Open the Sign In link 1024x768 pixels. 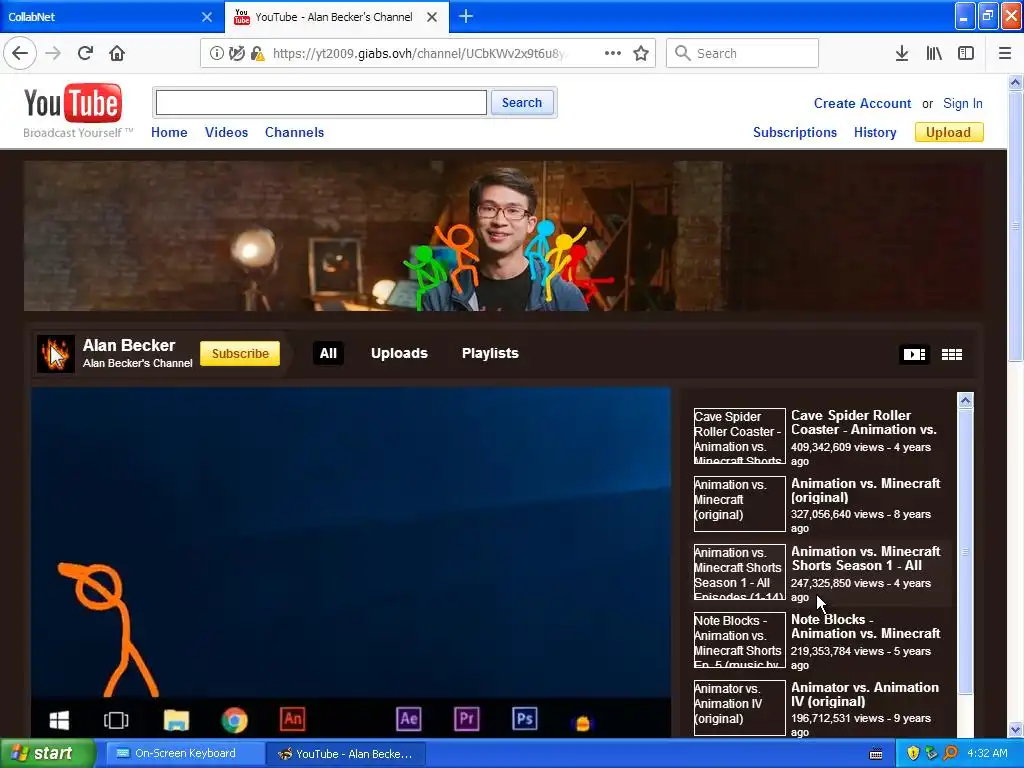click(963, 103)
